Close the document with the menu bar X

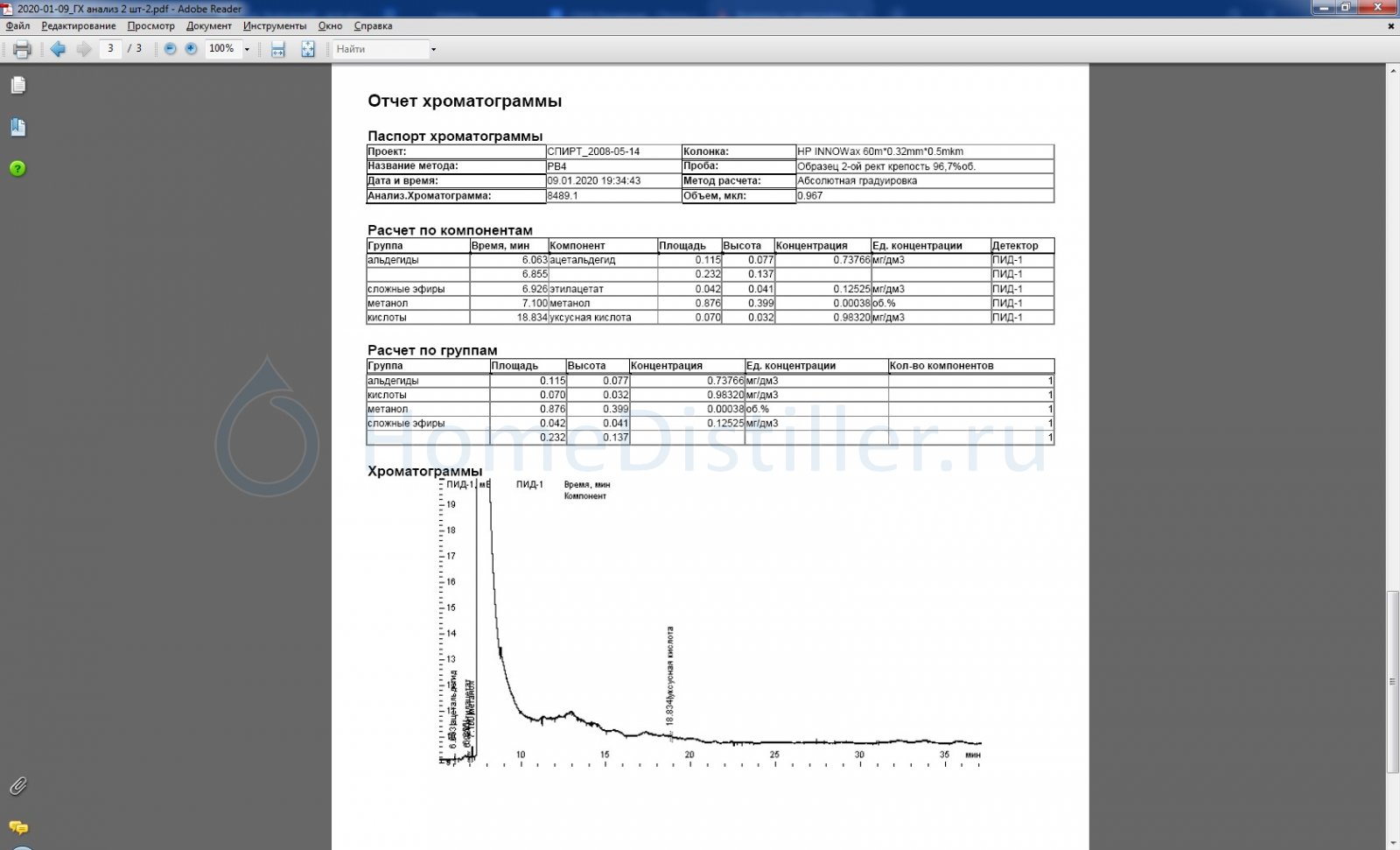click(x=1390, y=26)
